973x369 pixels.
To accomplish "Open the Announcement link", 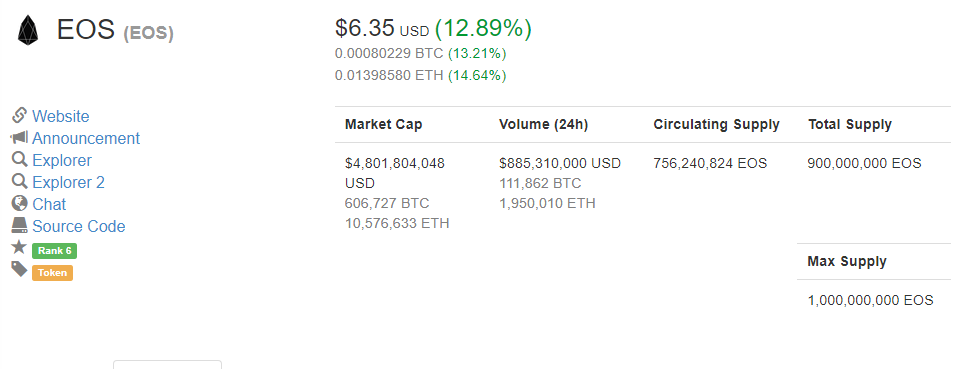I will click(x=86, y=138).
